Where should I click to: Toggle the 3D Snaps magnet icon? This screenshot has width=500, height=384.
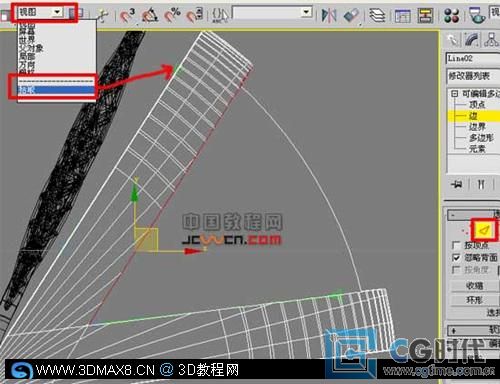pyautogui.click(x=127, y=15)
